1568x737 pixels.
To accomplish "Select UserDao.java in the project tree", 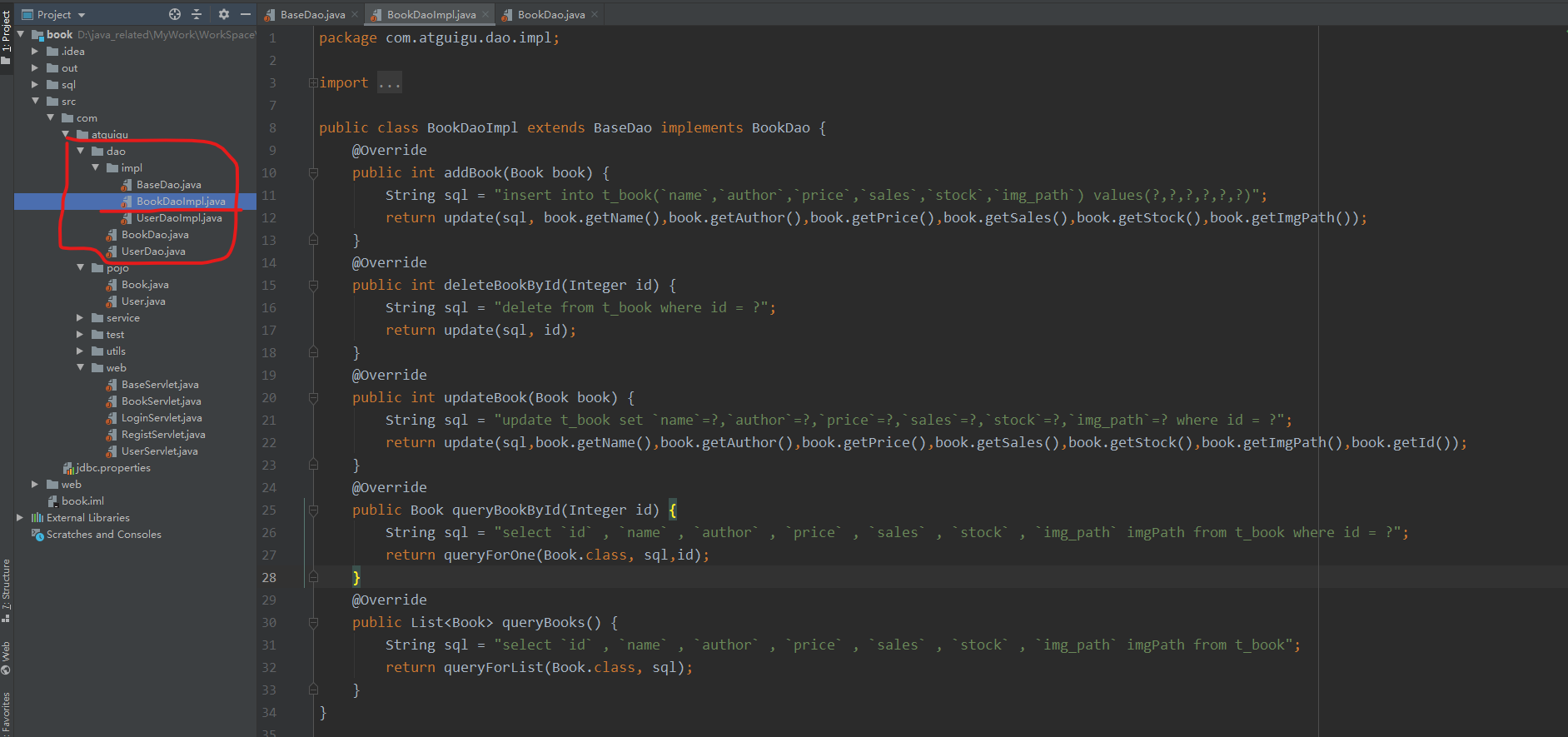I will click(153, 251).
